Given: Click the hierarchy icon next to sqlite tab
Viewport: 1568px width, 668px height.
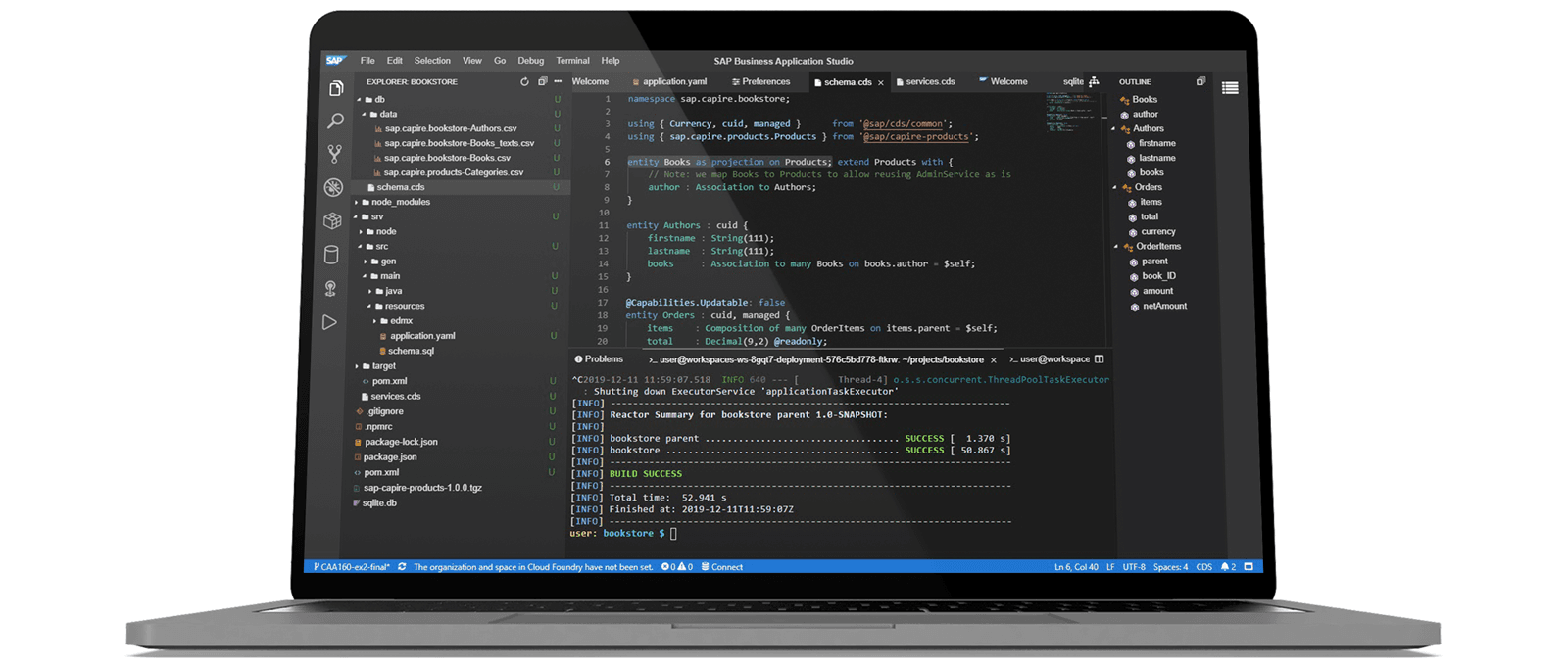Looking at the screenshot, I should click(1094, 82).
